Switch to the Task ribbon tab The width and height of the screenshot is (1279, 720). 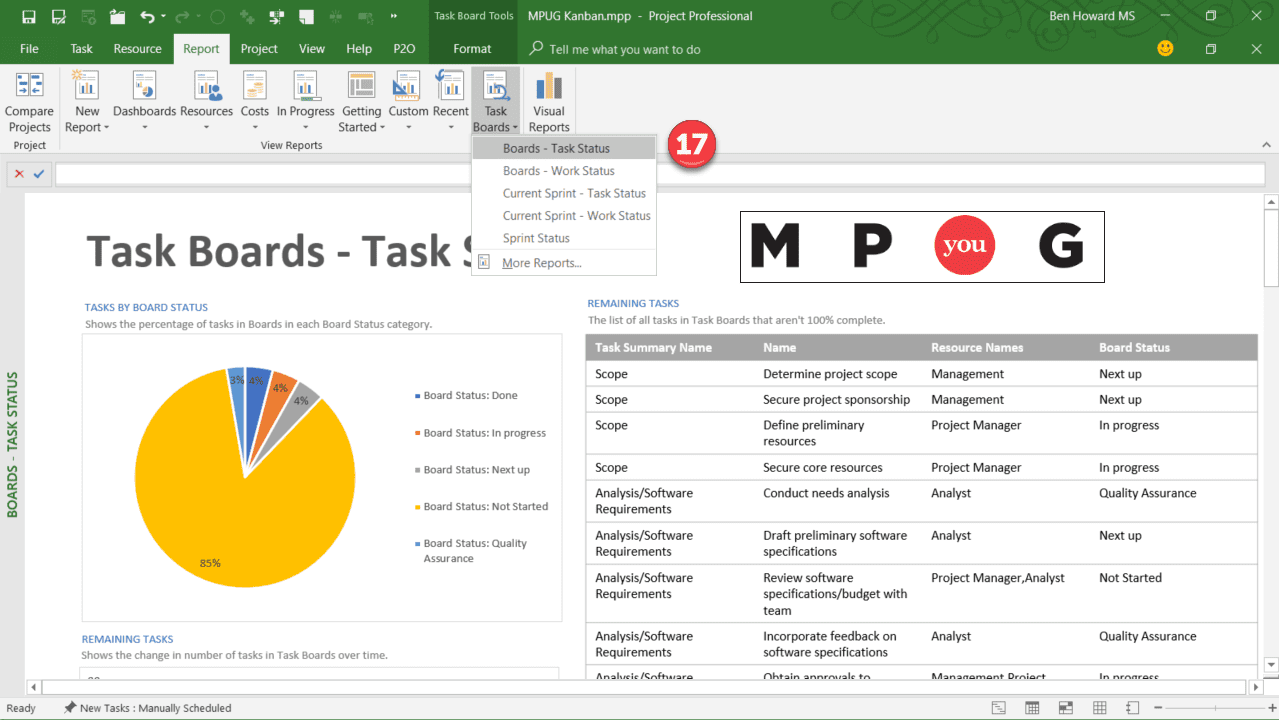click(82, 48)
